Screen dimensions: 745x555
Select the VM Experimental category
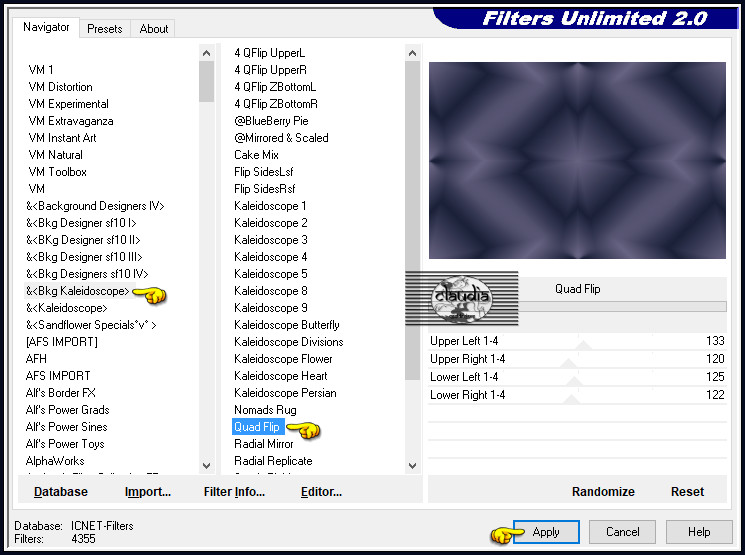point(68,104)
